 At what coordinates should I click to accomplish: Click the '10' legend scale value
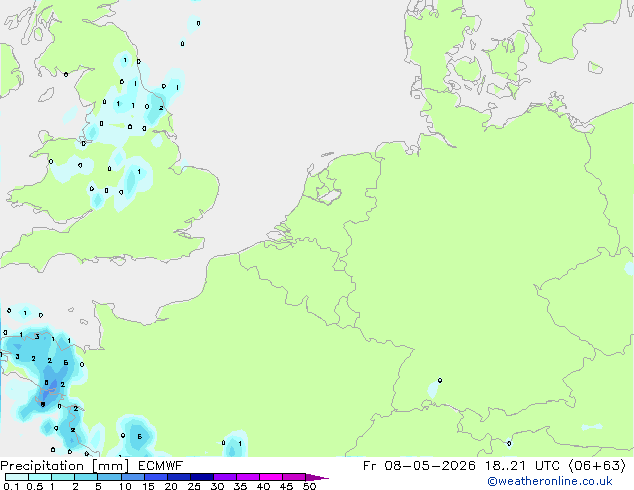(x=125, y=486)
